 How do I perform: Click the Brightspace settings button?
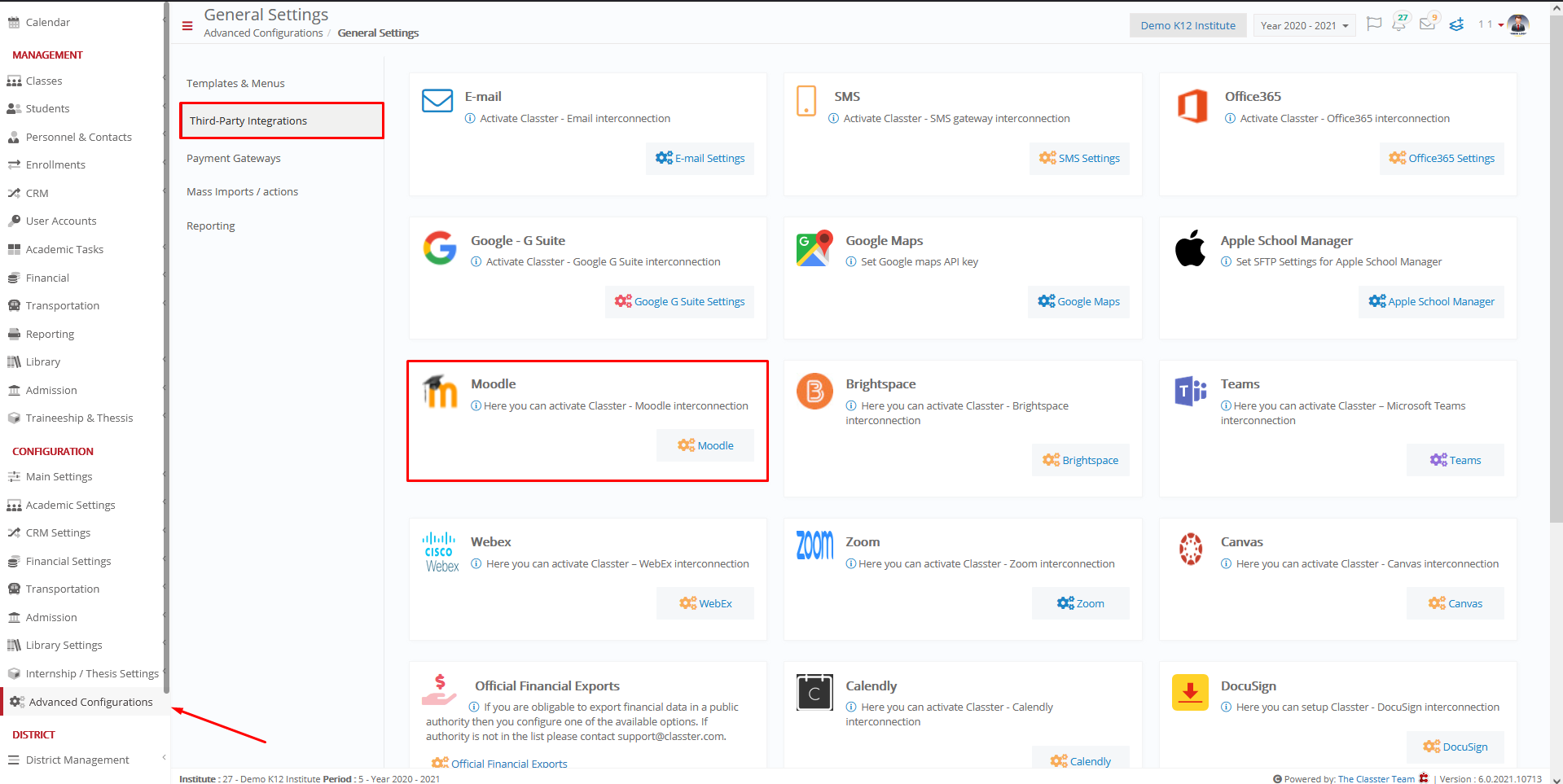coord(1080,460)
